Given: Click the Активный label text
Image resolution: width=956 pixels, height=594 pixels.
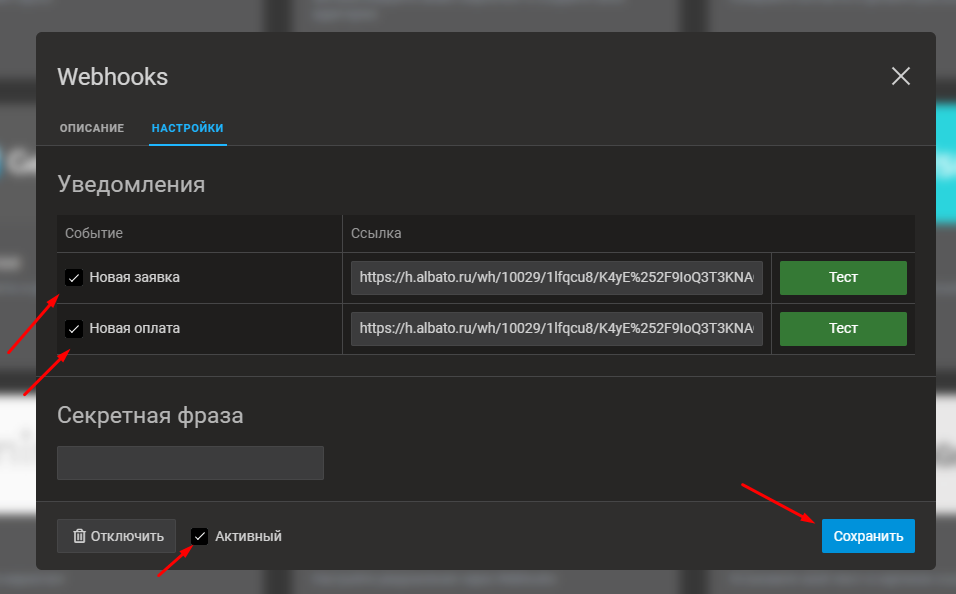Looking at the screenshot, I should tap(248, 536).
